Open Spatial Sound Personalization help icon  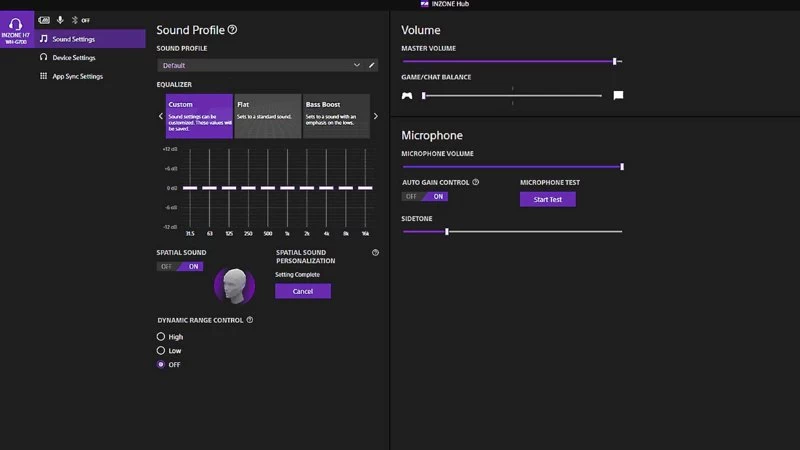pos(376,253)
